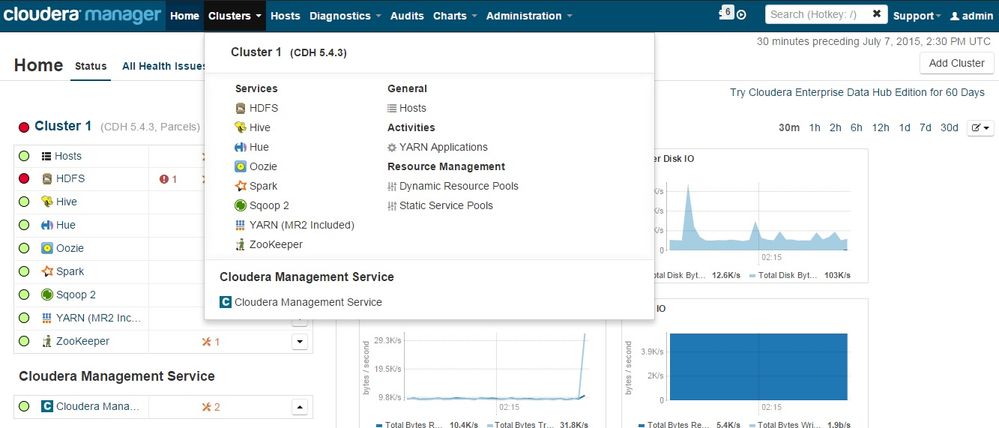Screen dimensions: 999x428
Task: Open the Administration dropdown menu
Action: (529, 16)
